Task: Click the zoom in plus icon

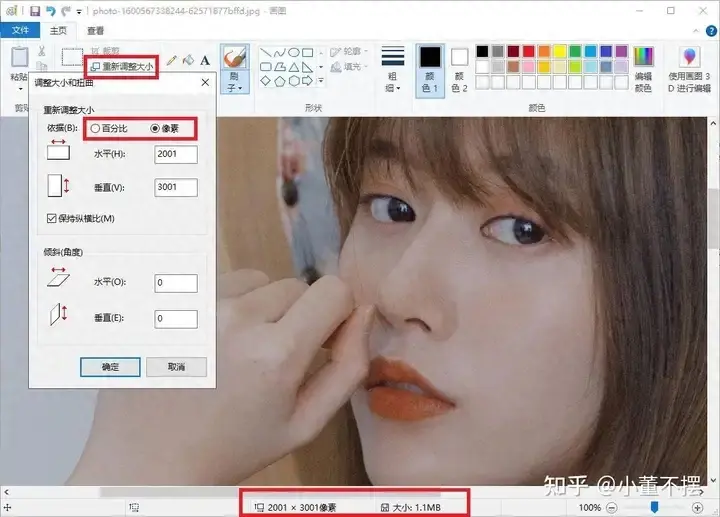Action: coord(697,508)
